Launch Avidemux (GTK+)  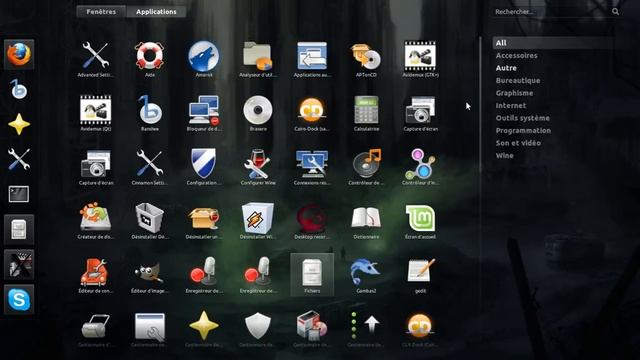[x=420, y=59]
